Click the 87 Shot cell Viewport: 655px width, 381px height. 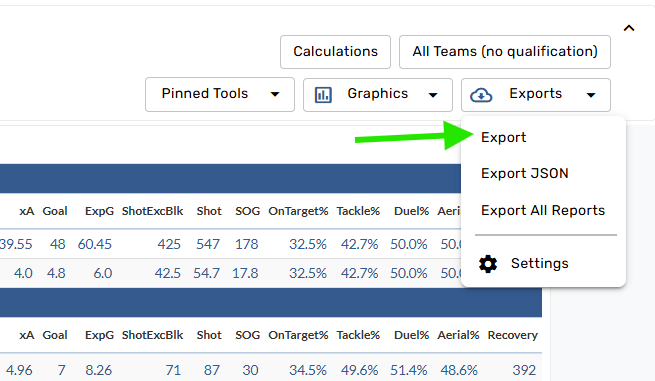tap(212, 371)
